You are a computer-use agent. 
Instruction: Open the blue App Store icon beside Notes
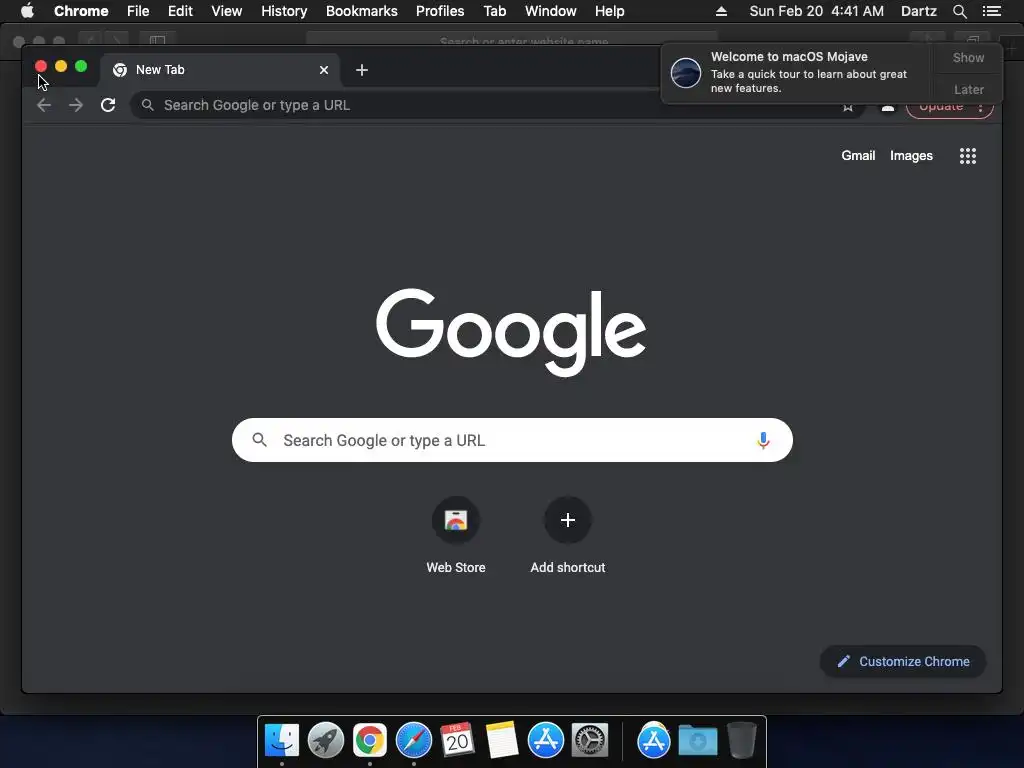point(545,741)
